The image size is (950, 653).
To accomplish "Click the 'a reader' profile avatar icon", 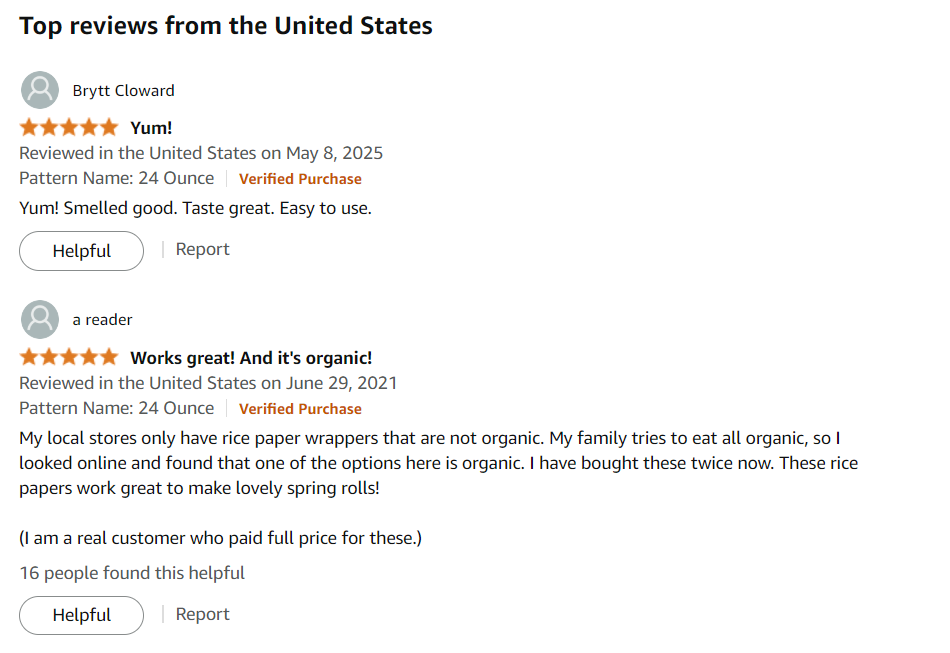I will point(40,320).
